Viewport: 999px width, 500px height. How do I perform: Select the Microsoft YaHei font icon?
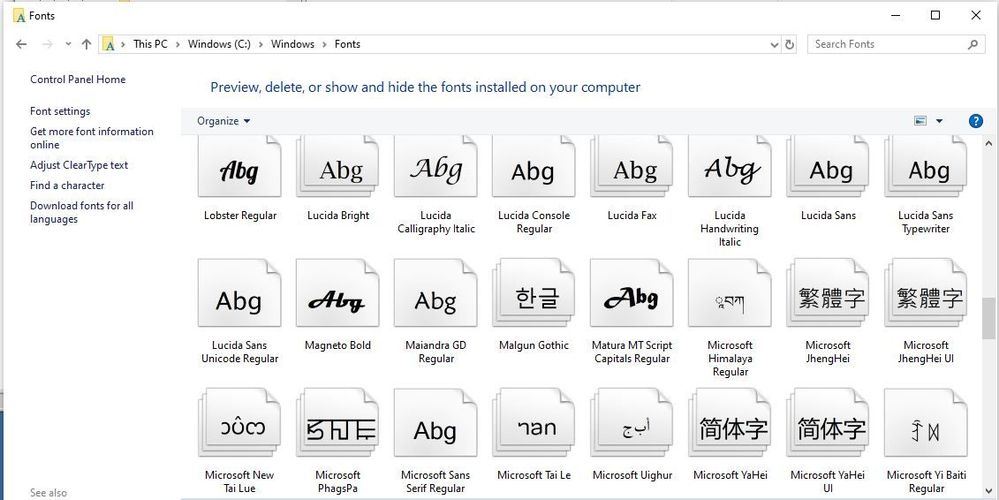point(730,423)
